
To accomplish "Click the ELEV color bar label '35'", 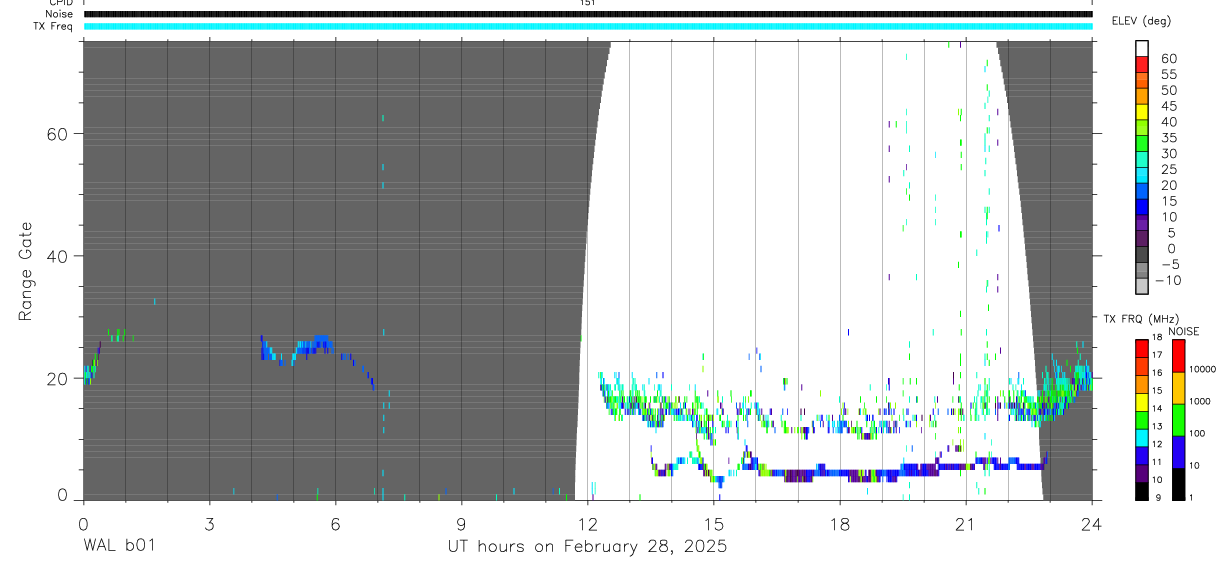I will pyautogui.click(x=1168, y=138).
